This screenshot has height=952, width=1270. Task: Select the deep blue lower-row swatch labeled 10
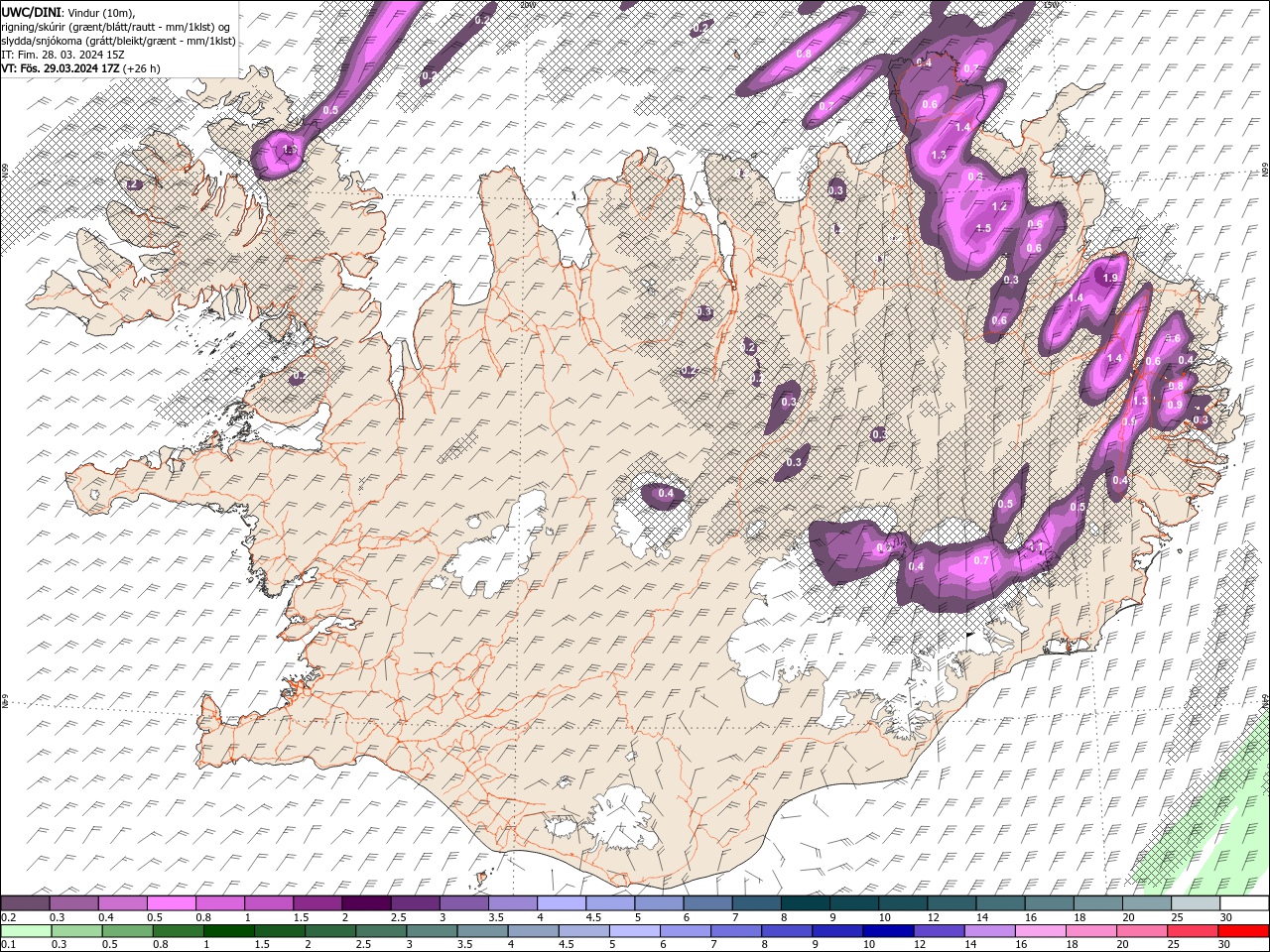(888, 931)
